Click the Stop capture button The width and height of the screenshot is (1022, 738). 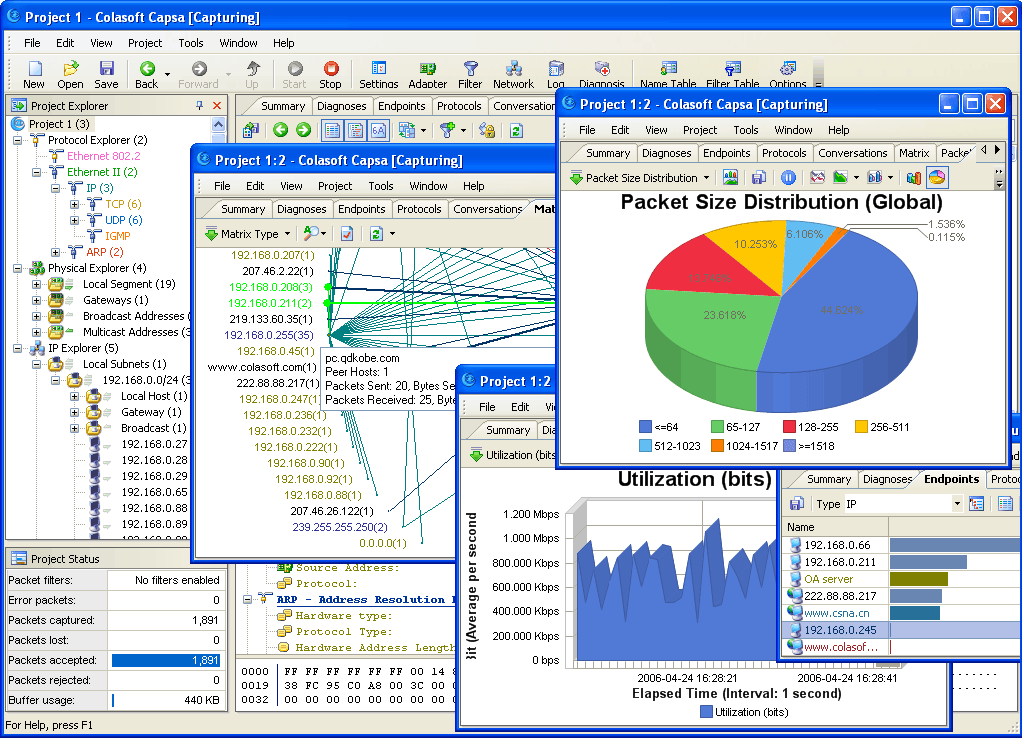(x=330, y=74)
